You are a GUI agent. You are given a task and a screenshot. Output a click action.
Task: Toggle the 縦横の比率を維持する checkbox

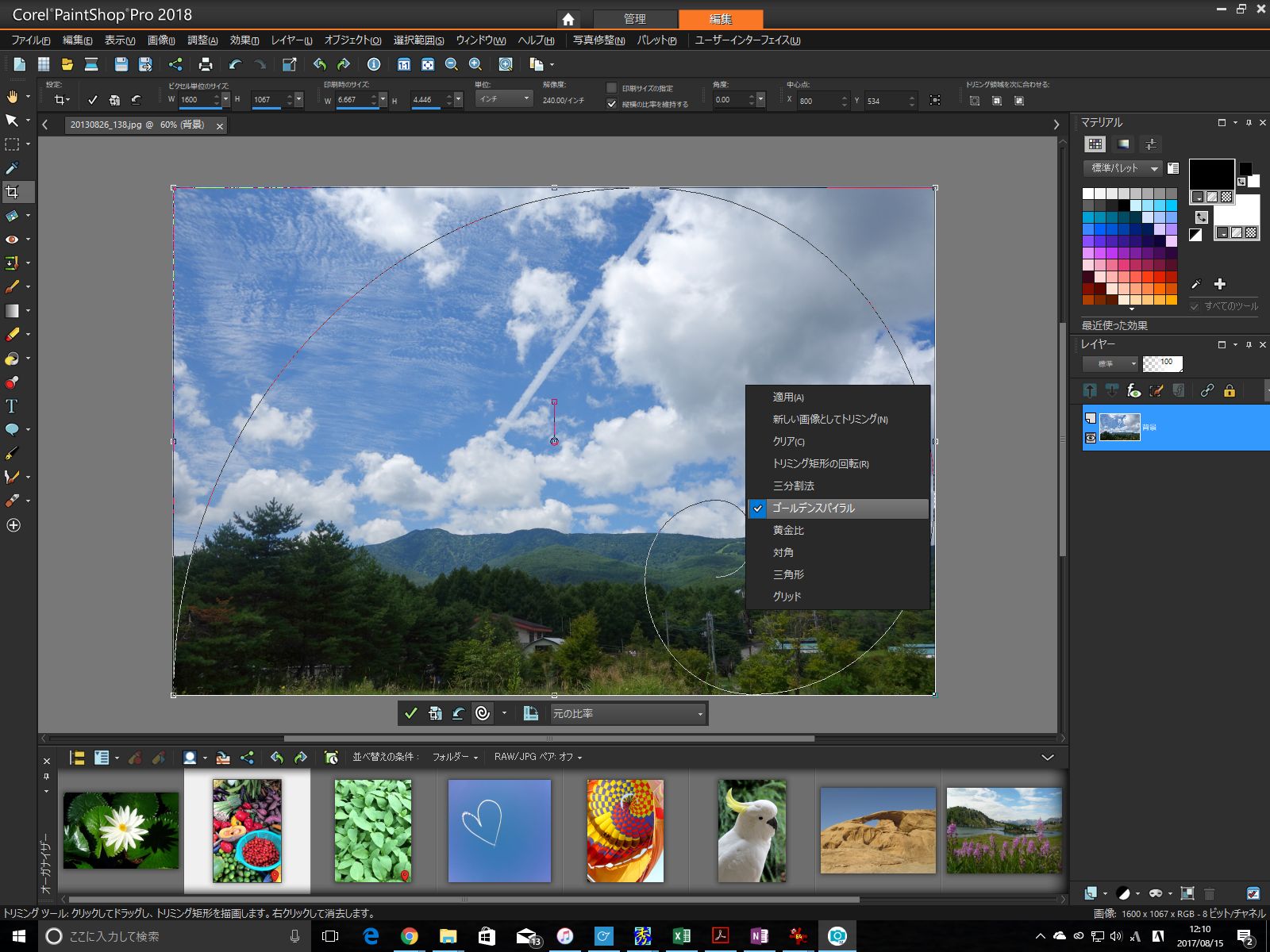point(611,104)
